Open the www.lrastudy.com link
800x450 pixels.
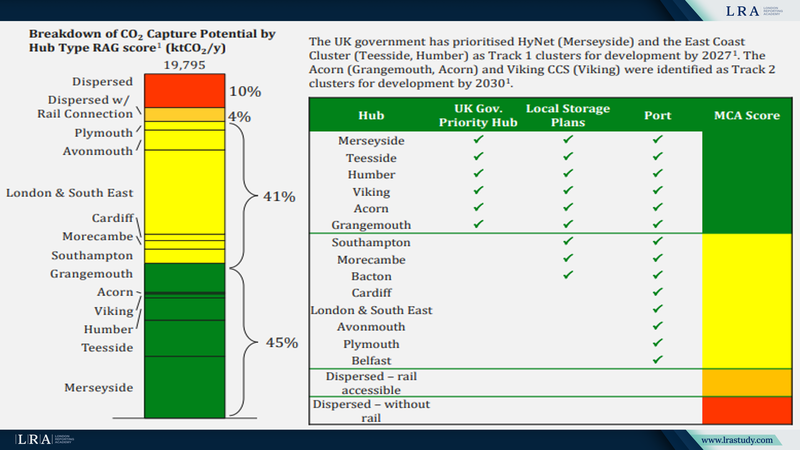[736, 440]
